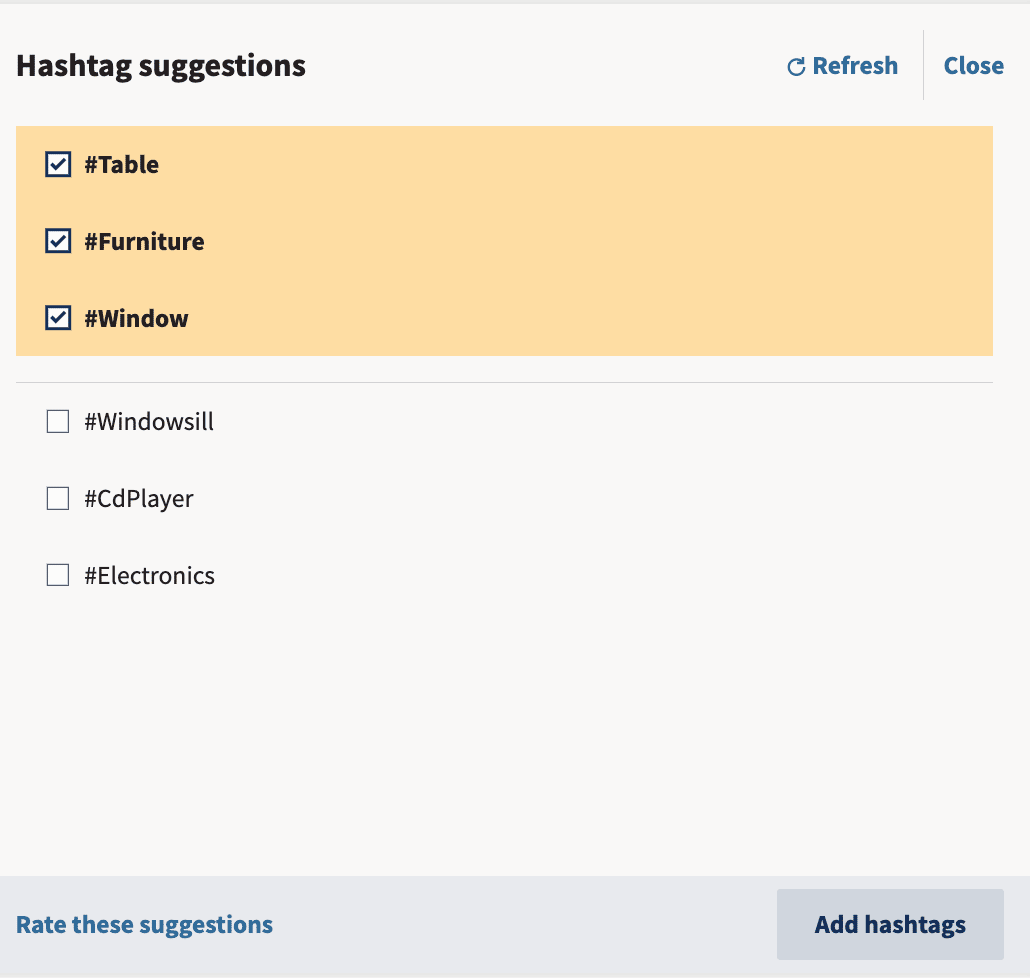
Task: Click the divider line below selected hashtags
Action: tap(504, 382)
